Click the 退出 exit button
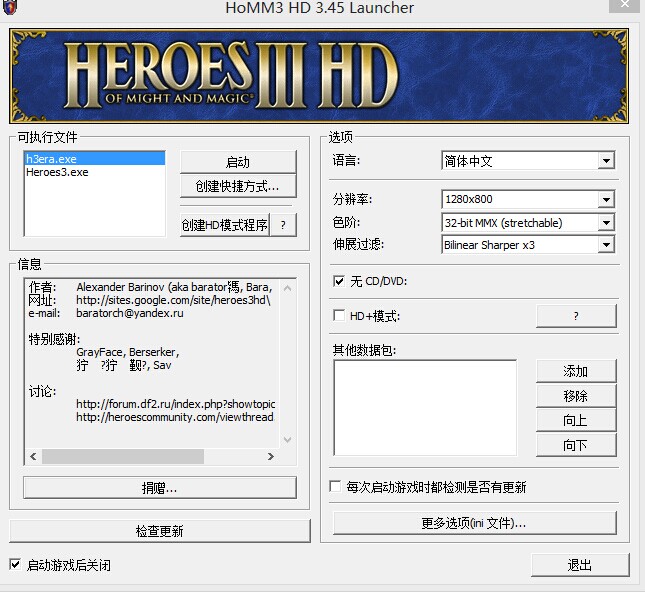 coord(580,565)
